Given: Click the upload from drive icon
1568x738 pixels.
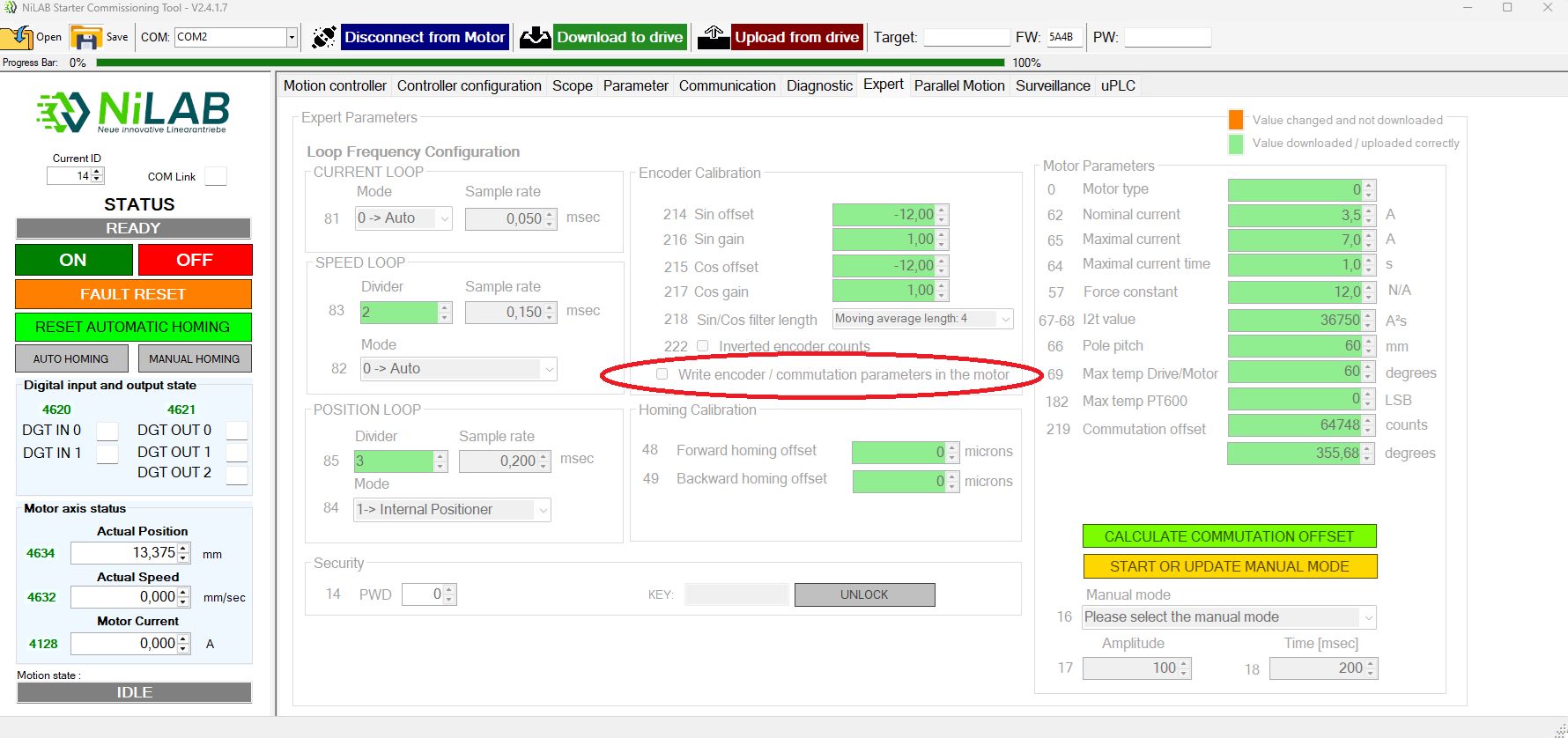Looking at the screenshot, I should pos(714,37).
